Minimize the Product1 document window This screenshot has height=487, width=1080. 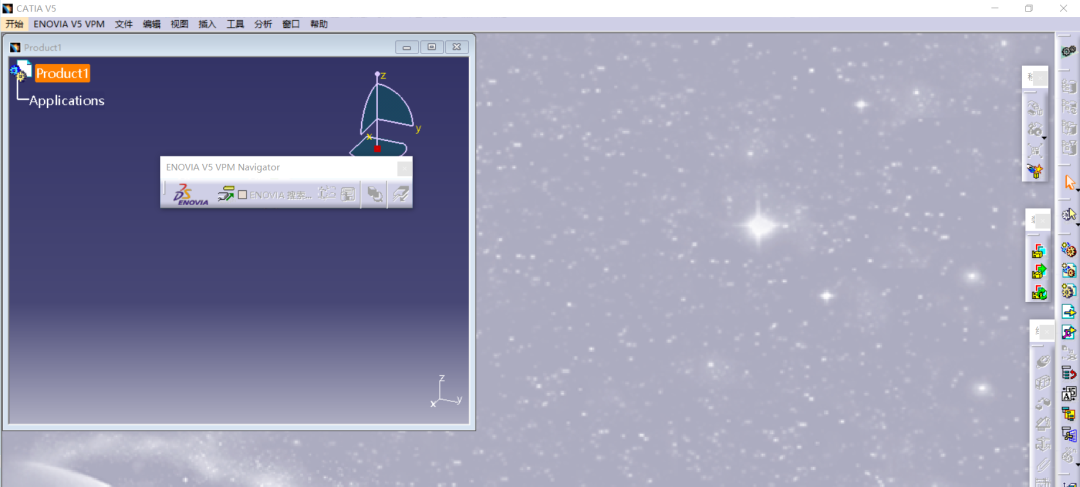pyautogui.click(x=407, y=47)
